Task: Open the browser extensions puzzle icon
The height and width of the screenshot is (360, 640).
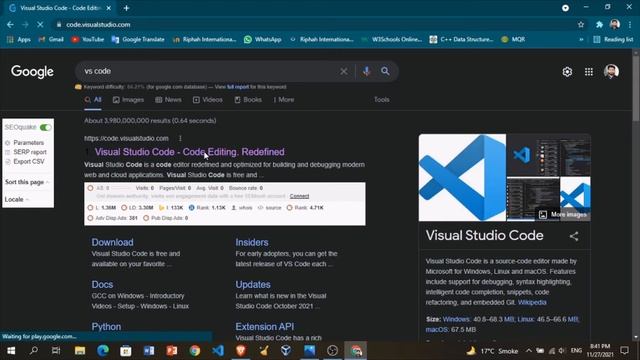Action: point(599,24)
